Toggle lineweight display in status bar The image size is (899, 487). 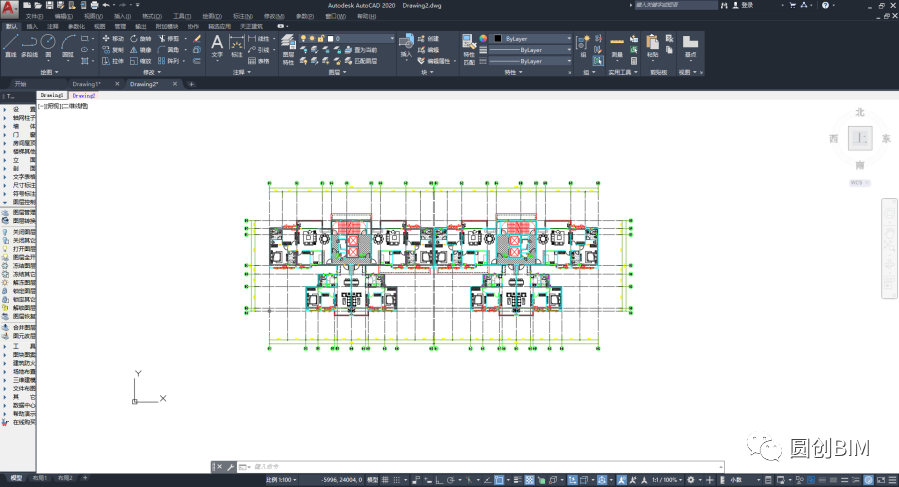[x=518, y=480]
